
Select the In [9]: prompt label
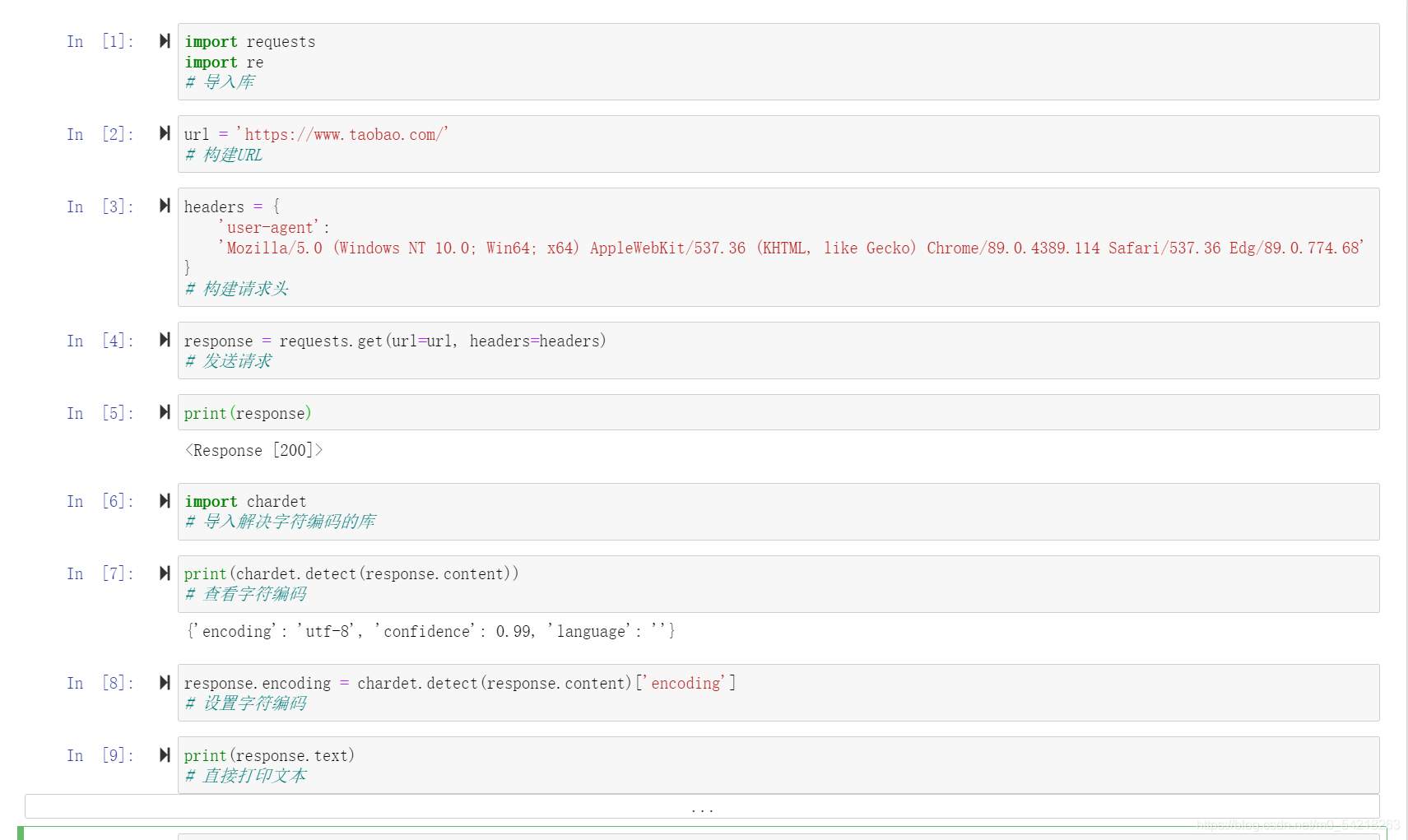click(x=100, y=755)
